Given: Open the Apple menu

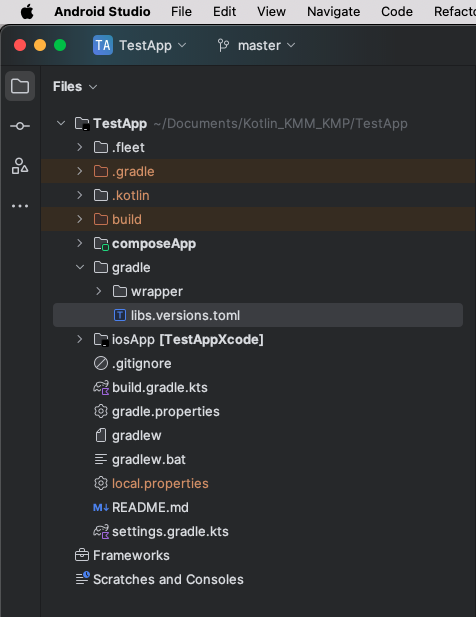Looking at the screenshot, I should pos(27,11).
